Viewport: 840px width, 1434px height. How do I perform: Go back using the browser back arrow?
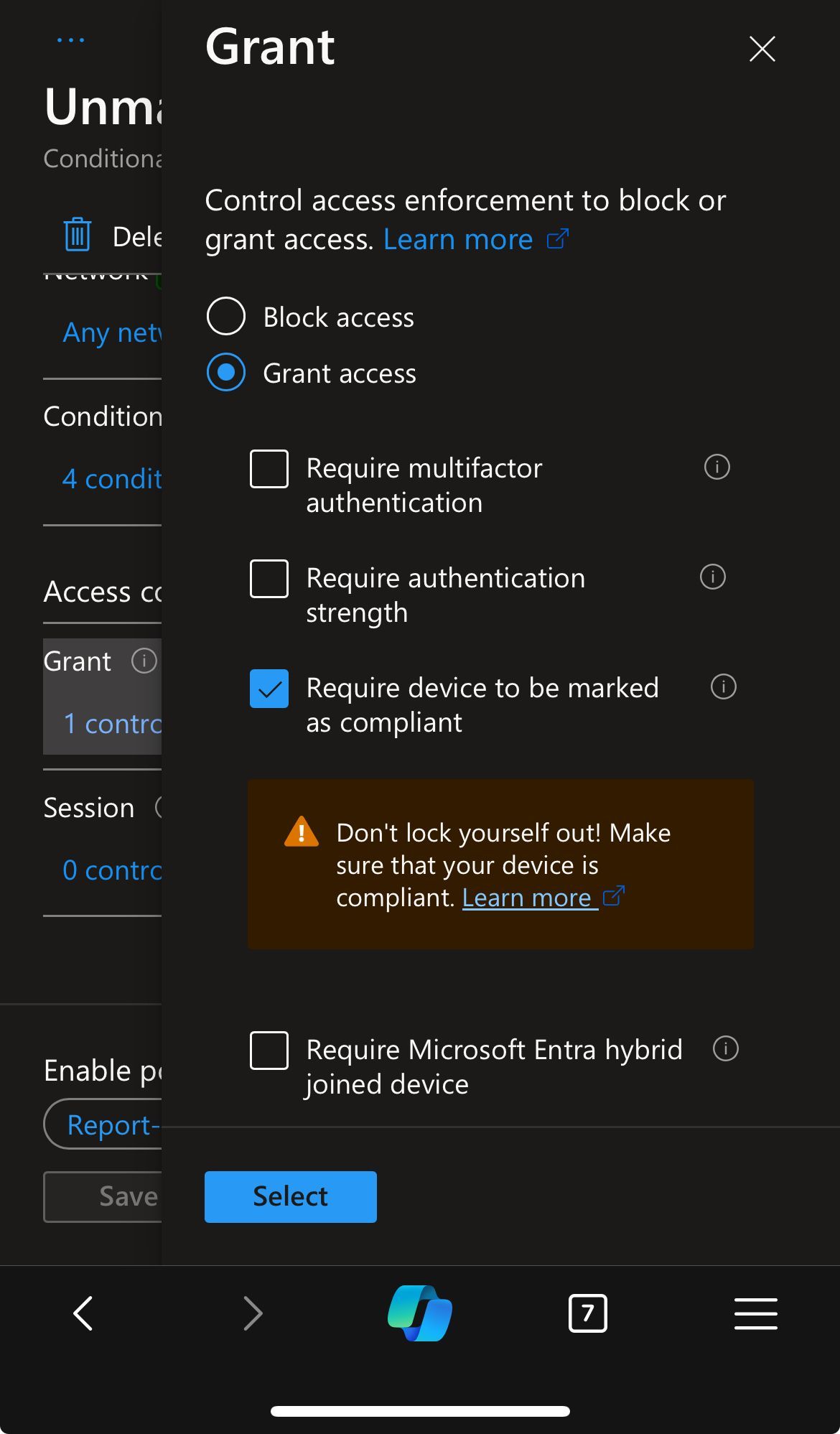(83, 1313)
